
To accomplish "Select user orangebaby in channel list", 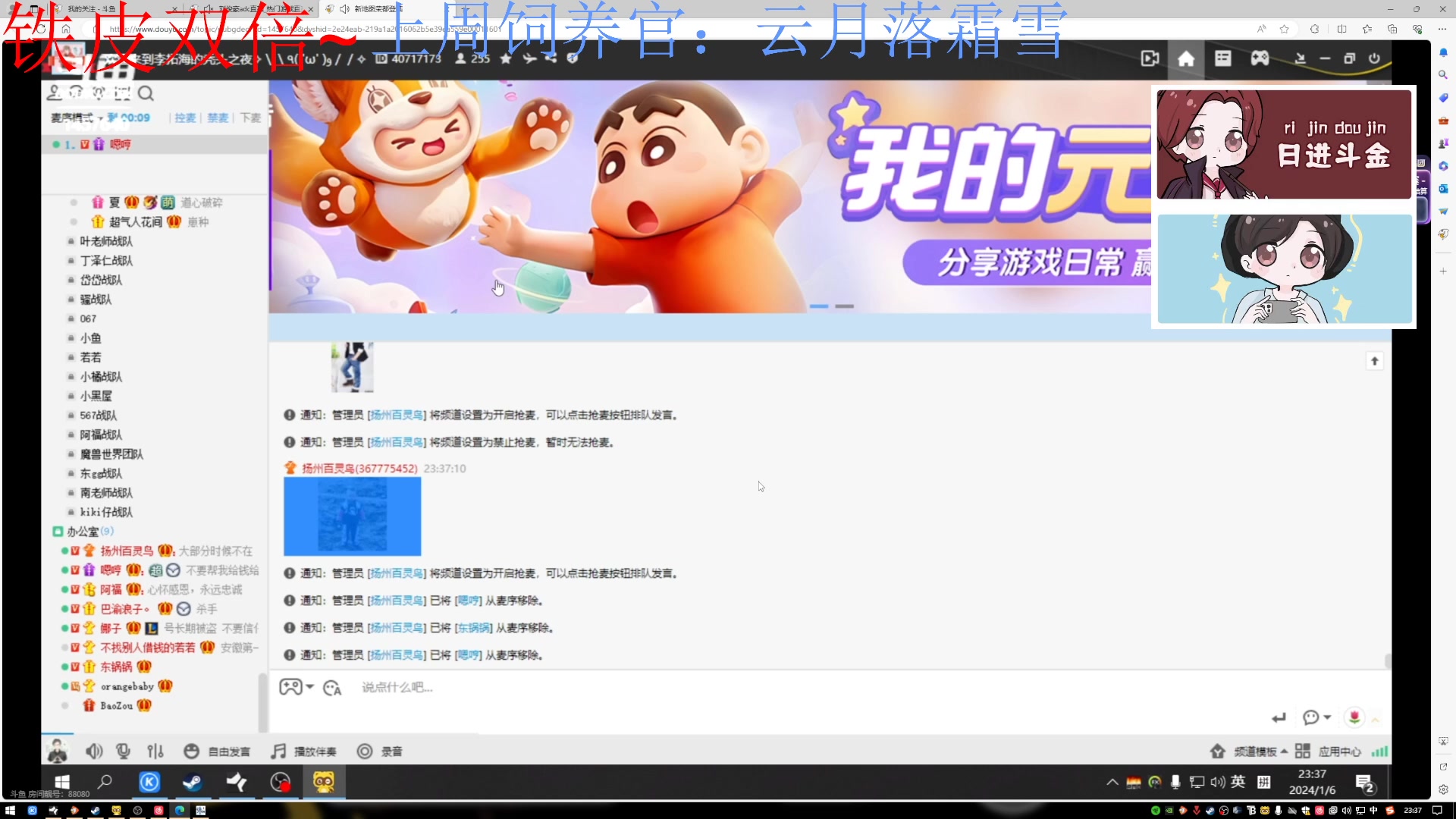I will 127,686.
